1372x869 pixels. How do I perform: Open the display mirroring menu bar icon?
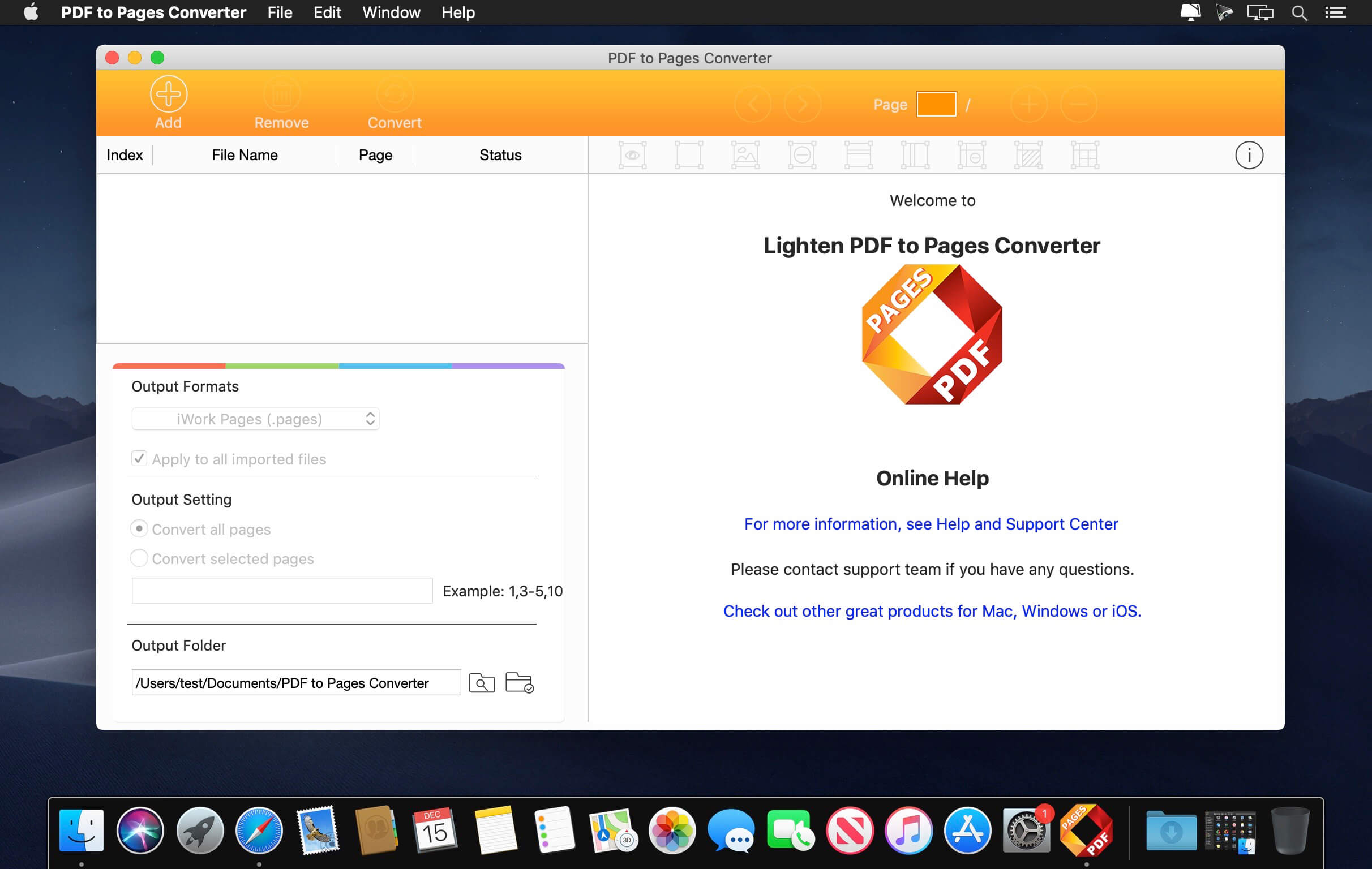pyautogui.click(x=1260, y=12)
